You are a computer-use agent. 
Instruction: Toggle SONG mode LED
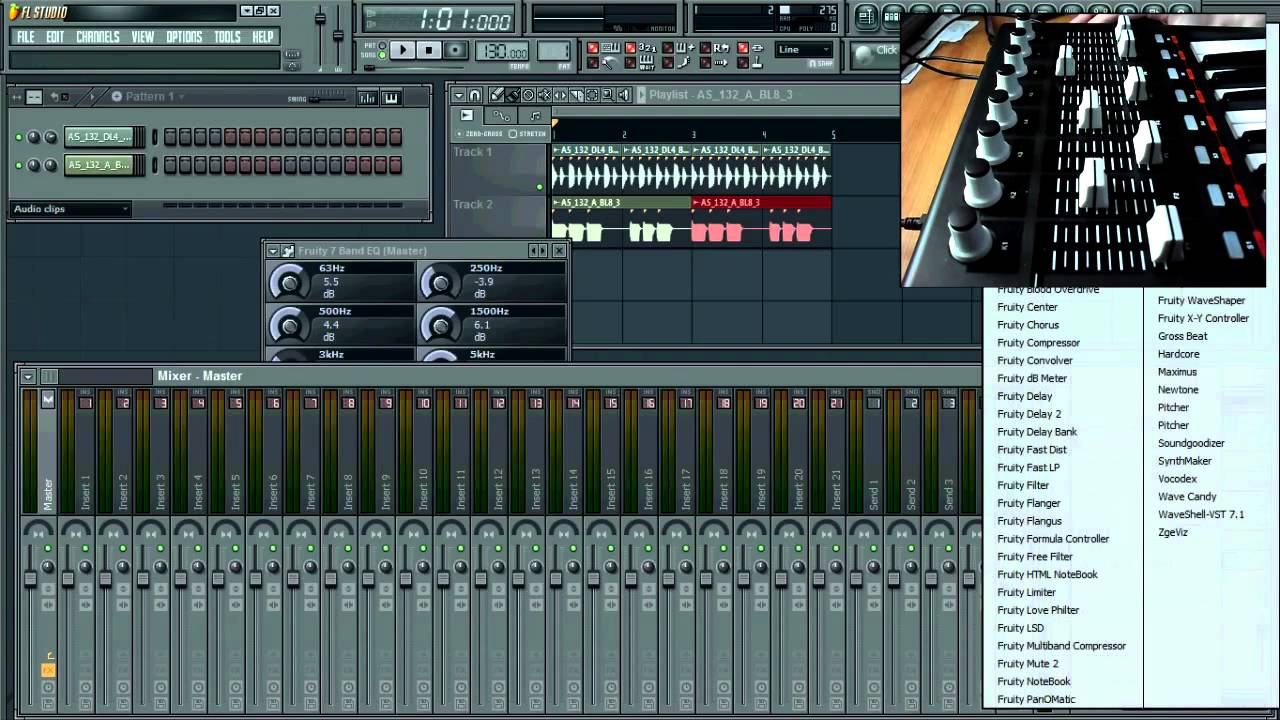coord(383,55)
